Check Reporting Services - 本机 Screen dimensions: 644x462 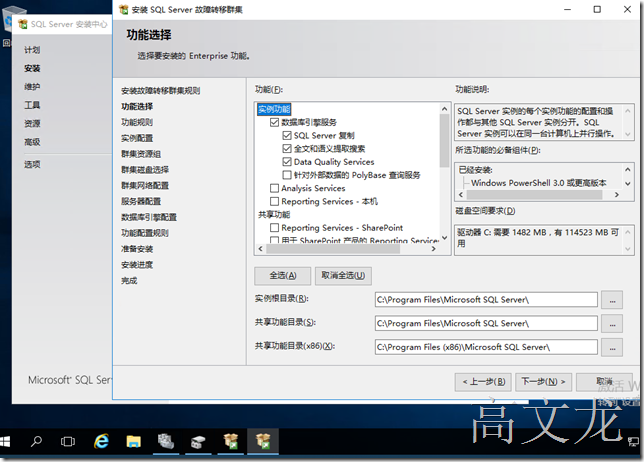point(274,201)
